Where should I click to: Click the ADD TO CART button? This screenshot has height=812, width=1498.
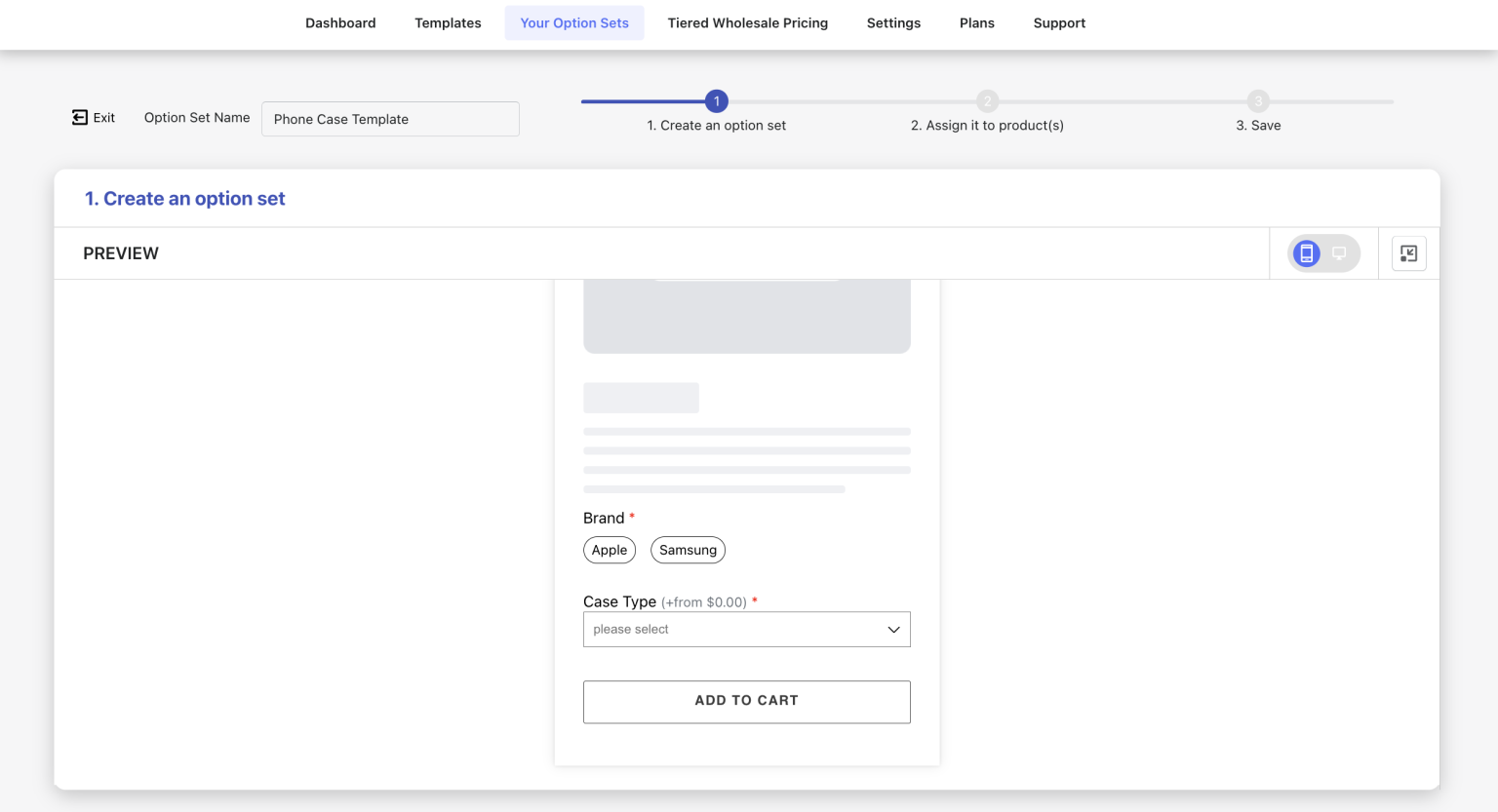click(x=746, y=701)
